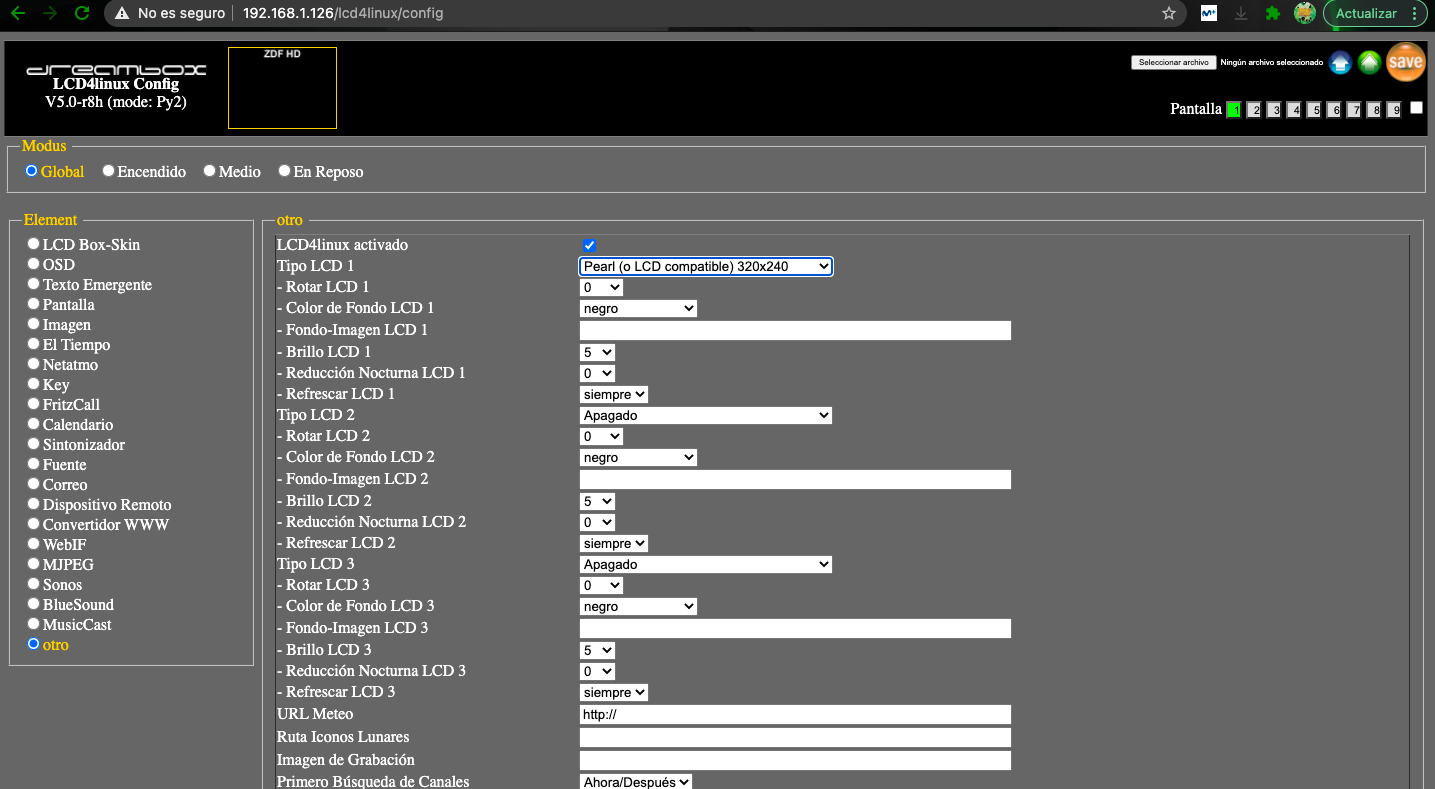
Task: Click the Movistar+ extension icon
Action: click(1208, 14)
